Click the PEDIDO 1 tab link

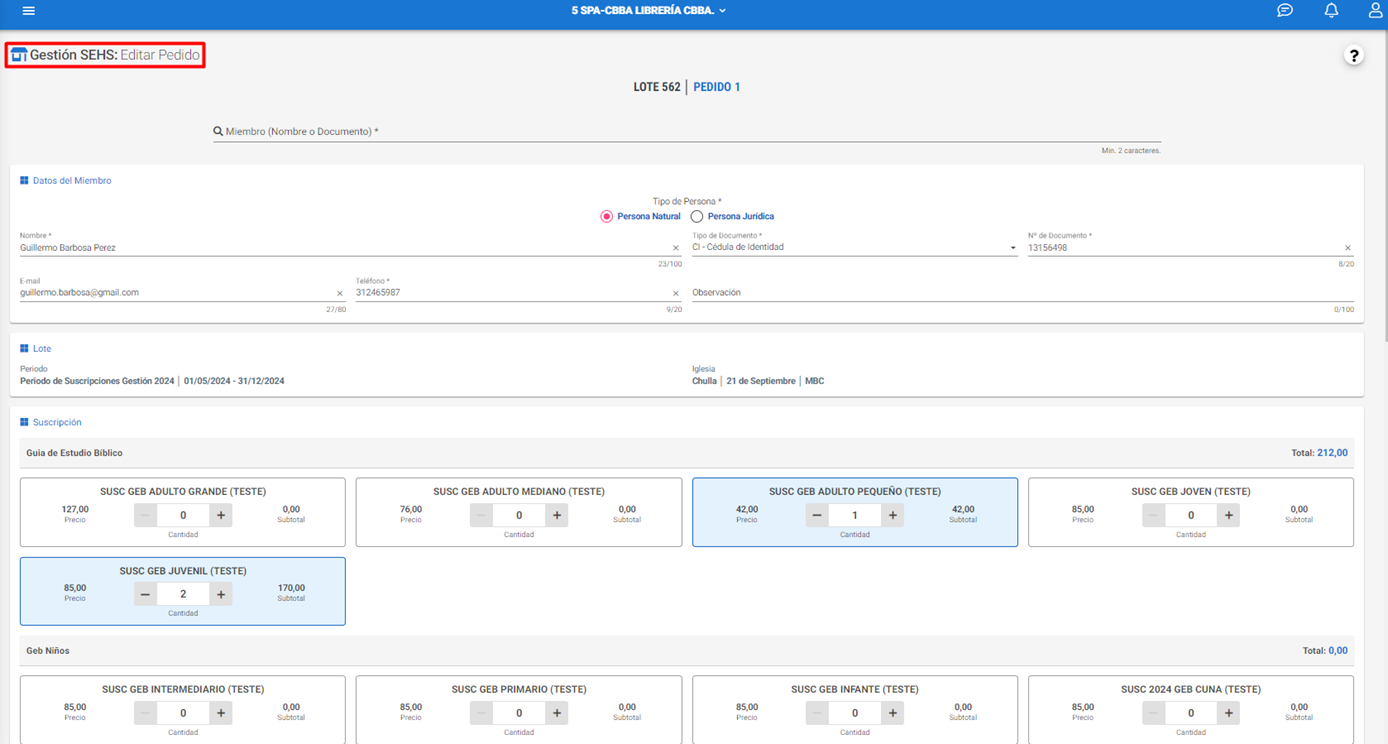click(717, 87)
